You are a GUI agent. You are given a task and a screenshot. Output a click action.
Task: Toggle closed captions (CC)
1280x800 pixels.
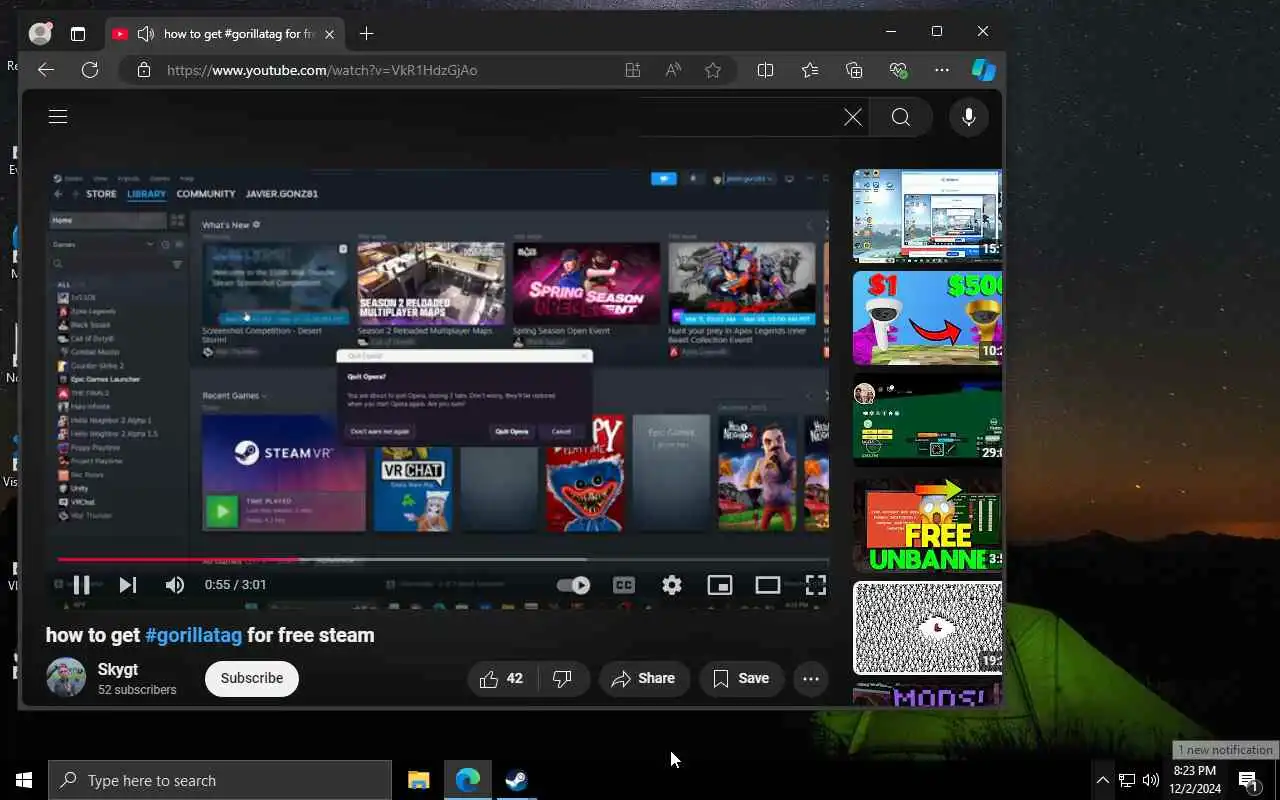point(624,585)
